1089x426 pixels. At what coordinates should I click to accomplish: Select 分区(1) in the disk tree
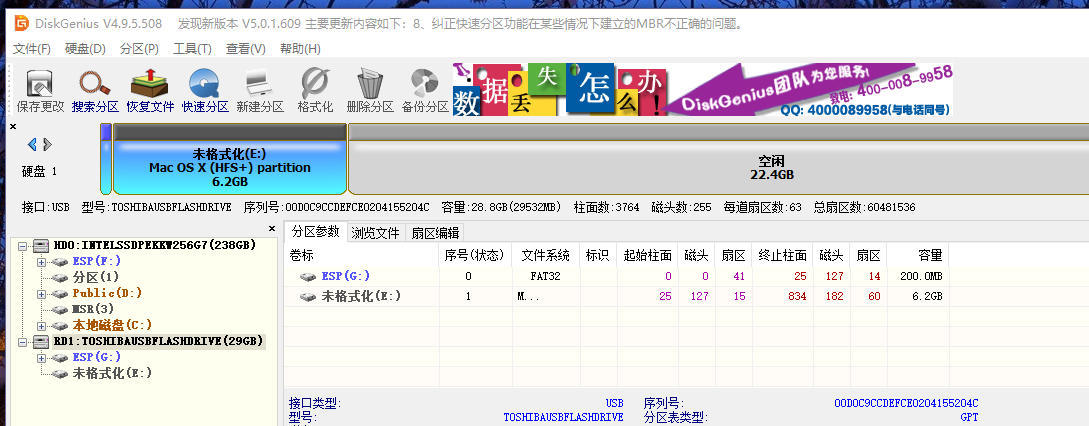96,277
